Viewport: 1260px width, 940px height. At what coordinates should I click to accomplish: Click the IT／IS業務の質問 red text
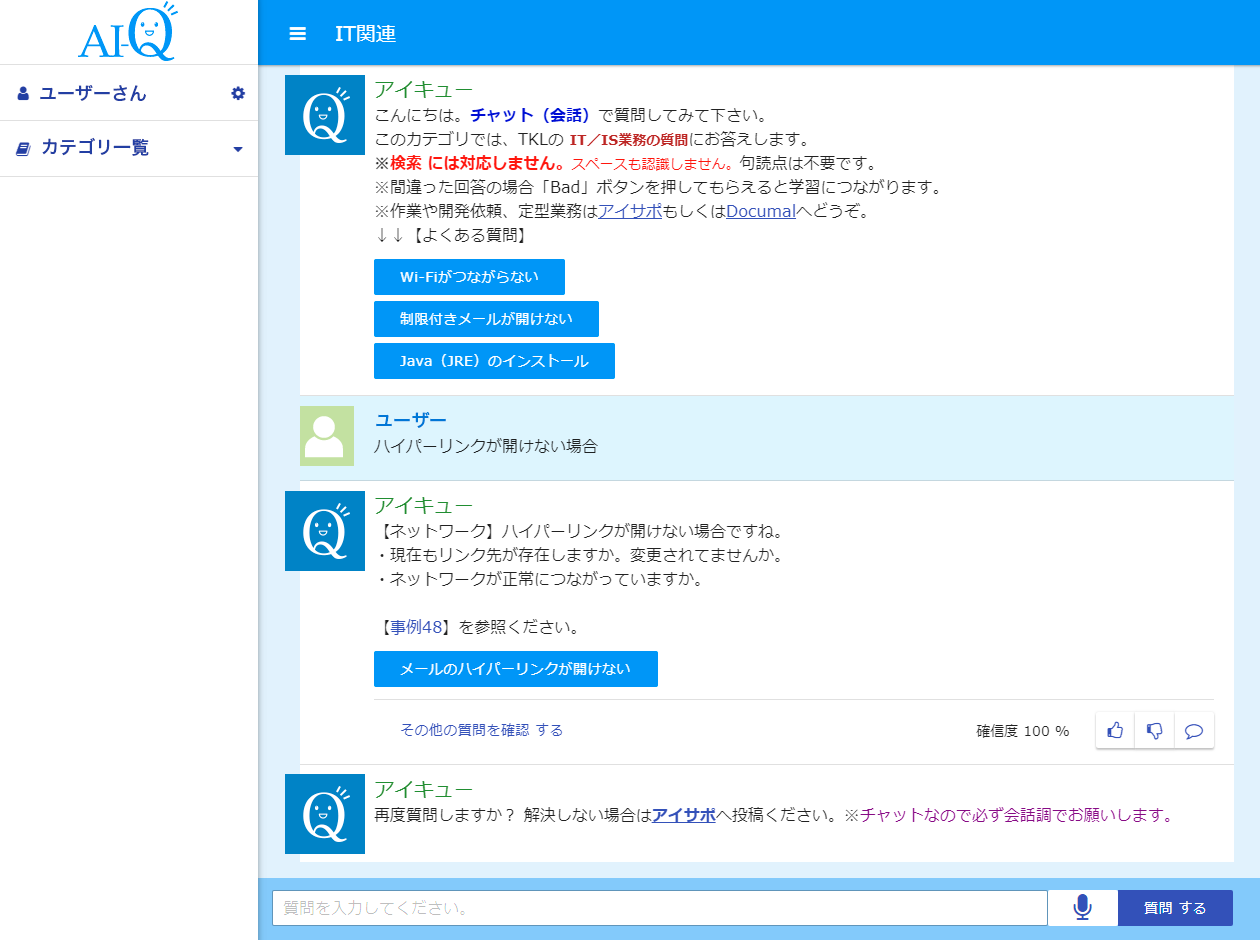click(x=629, y=139)
